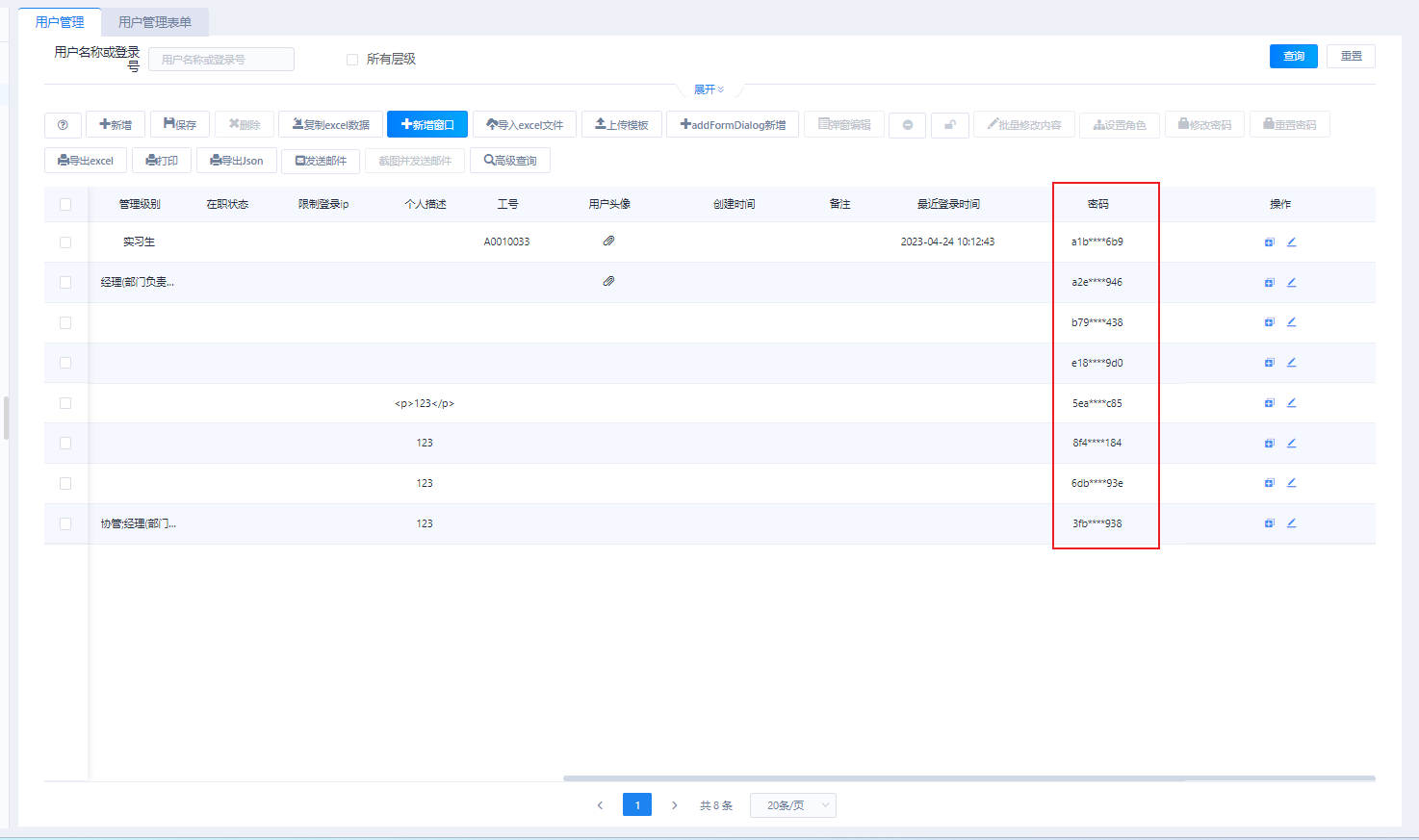The image size is (1419, 840).
Task: Click 截图并发送邮件 button
Action: tap(415, 161)
